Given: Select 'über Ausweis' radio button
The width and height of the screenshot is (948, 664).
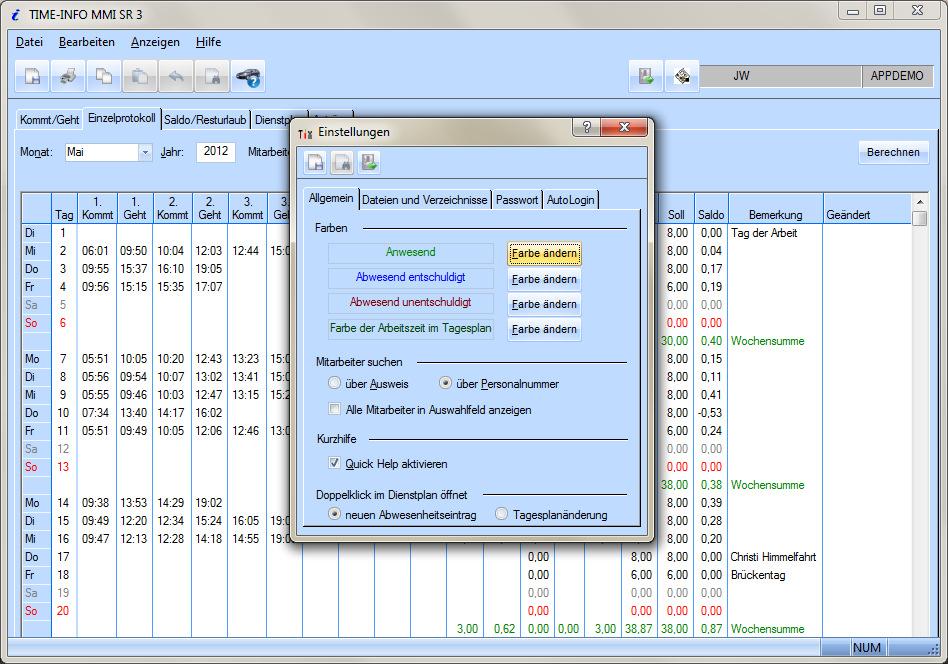Looking at the screenshot, I should 334,383.
